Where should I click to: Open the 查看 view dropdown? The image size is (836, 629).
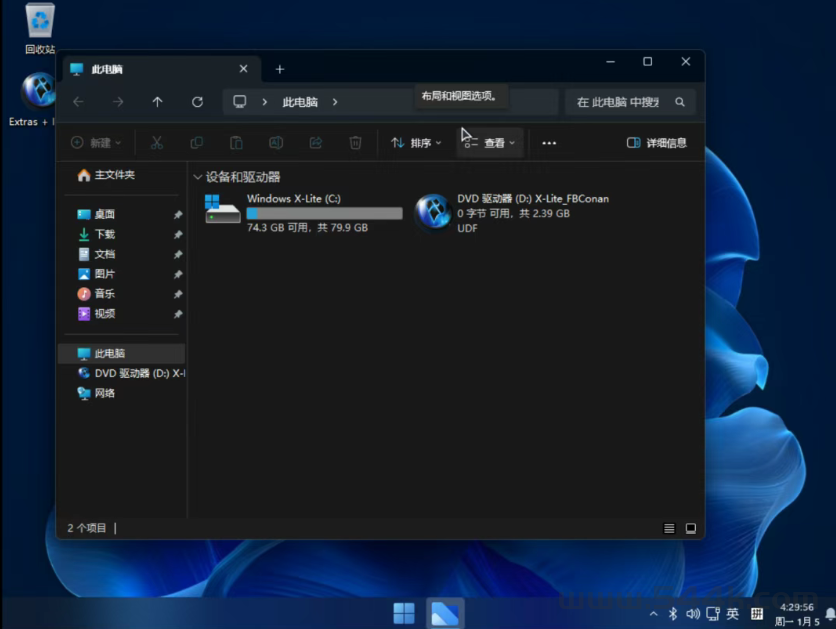pyautogui.click(x=490, y=143)
